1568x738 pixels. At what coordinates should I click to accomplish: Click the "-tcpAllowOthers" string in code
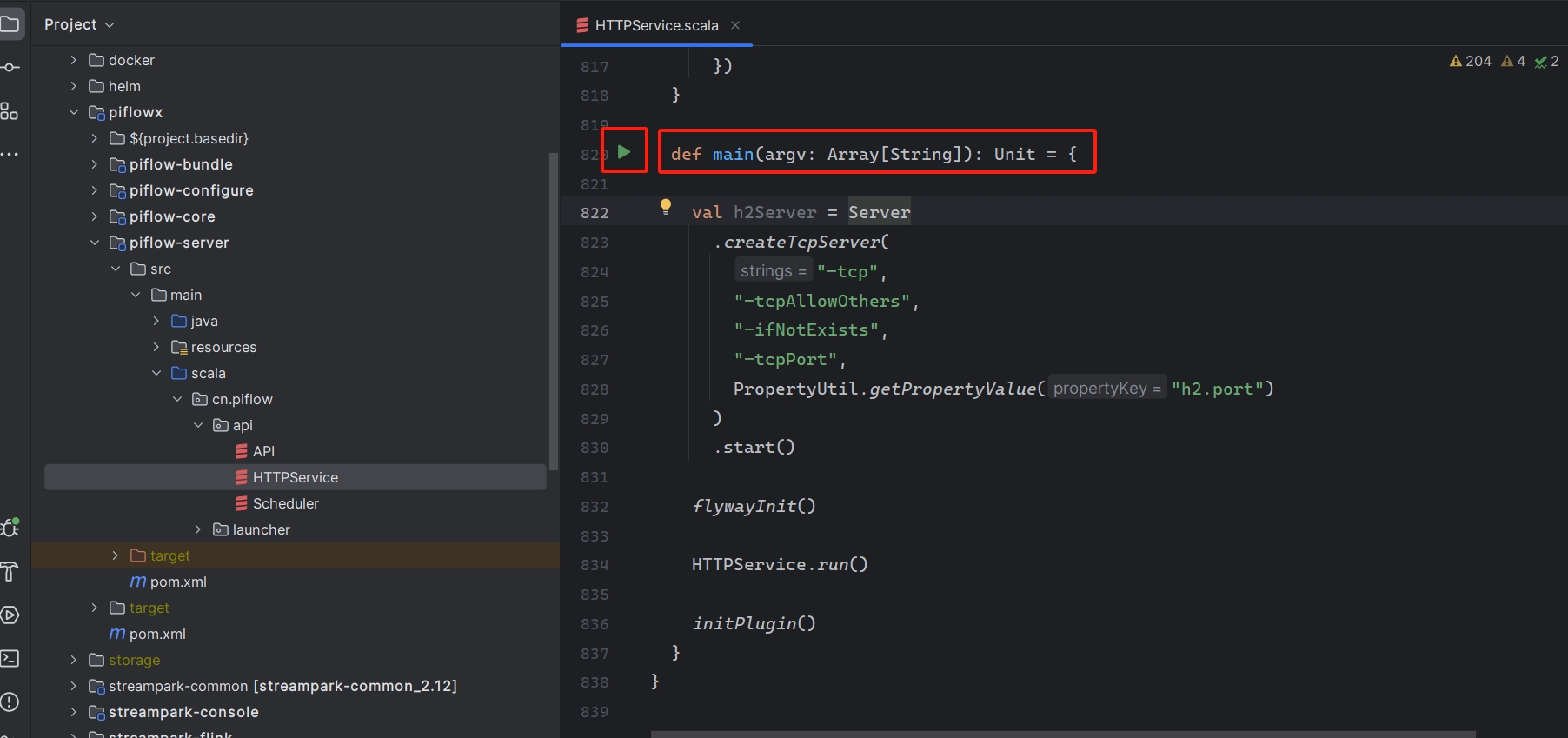(821, 301)
